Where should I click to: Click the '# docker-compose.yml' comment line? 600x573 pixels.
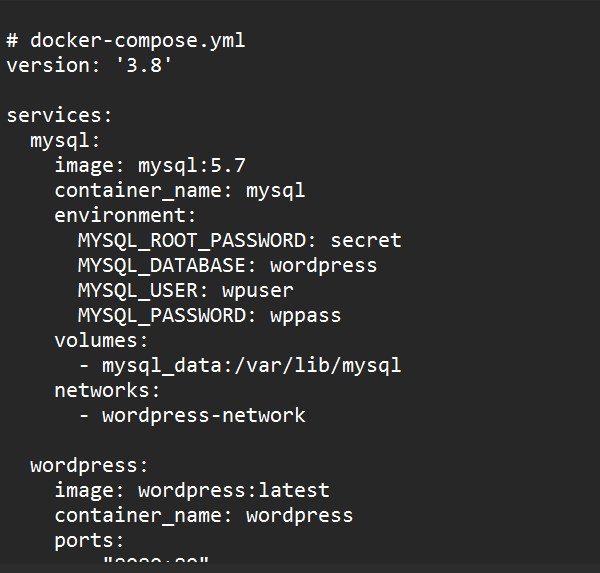click(x=125, y=41)
